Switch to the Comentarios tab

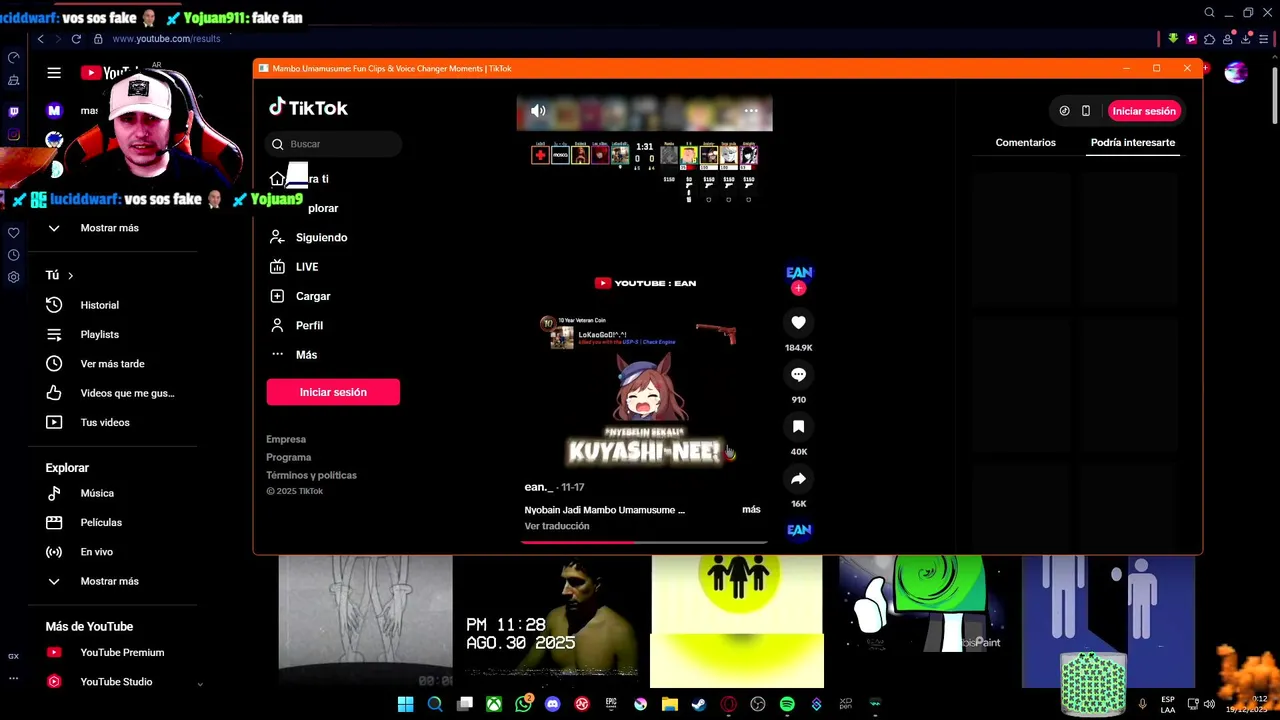[x=1025, y=143]
